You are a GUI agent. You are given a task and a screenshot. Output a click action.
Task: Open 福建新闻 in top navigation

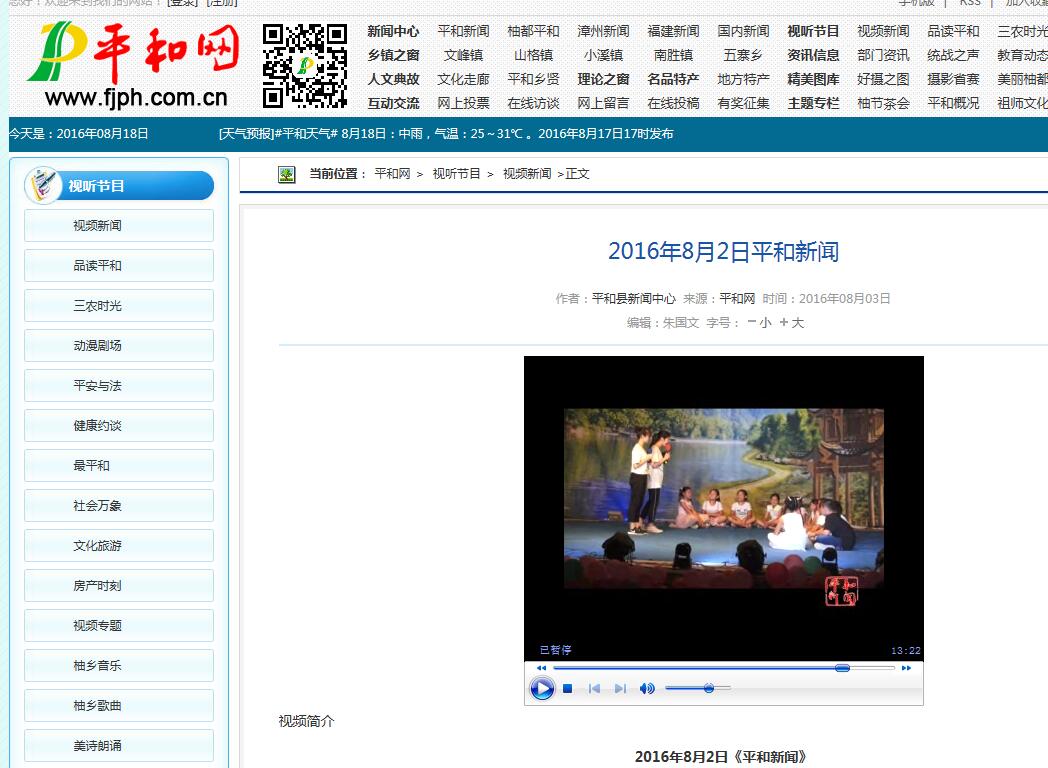click(x=673, y=31)
